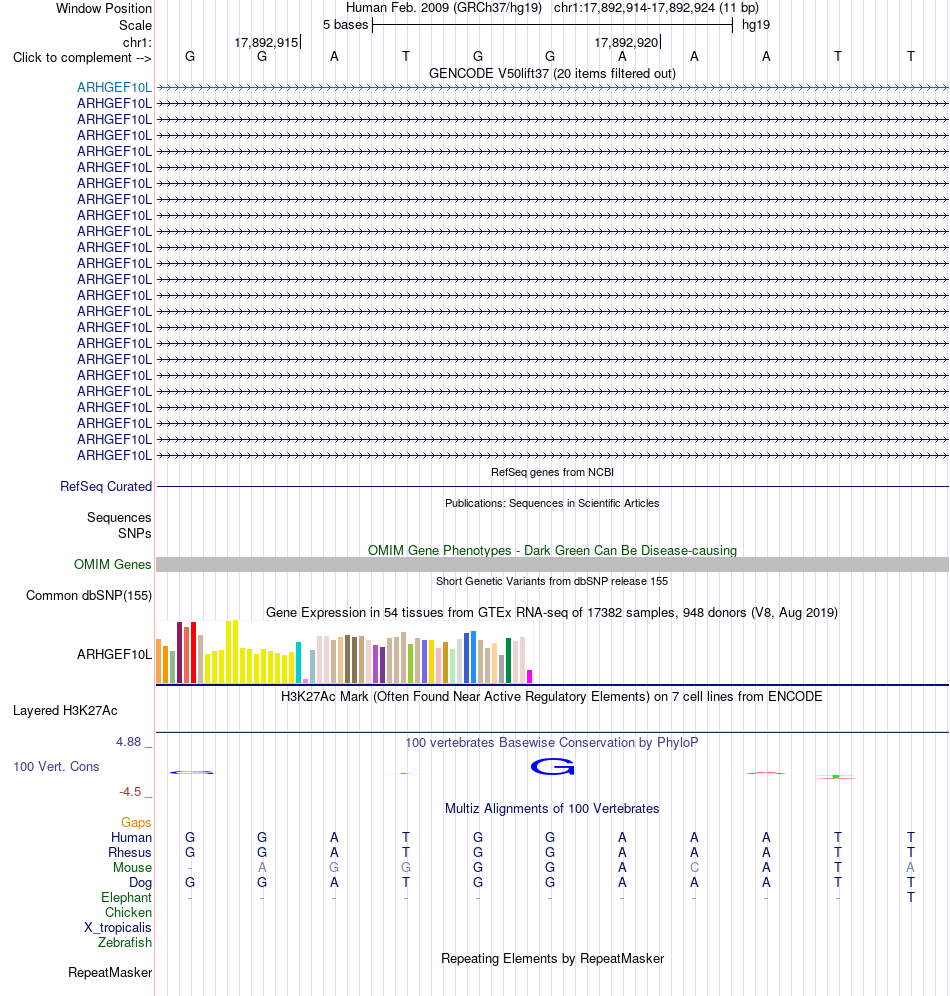
Task: Click the 'T' base in the Elephant row
Action: pos(911,898)
